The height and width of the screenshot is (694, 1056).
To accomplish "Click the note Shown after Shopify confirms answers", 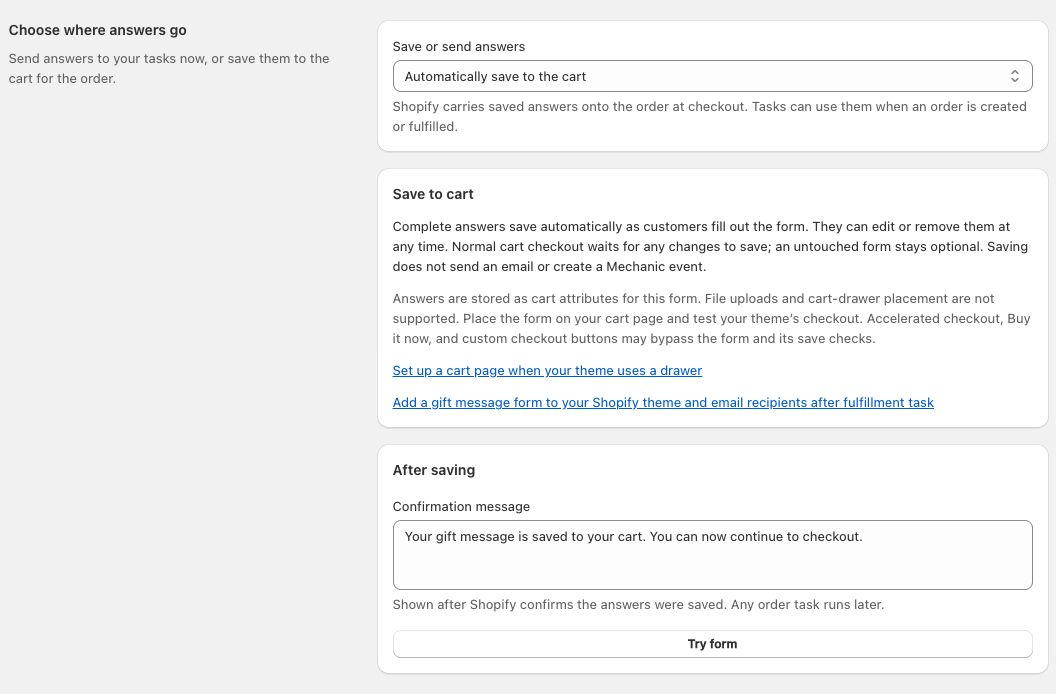I will tap(638, 604).
